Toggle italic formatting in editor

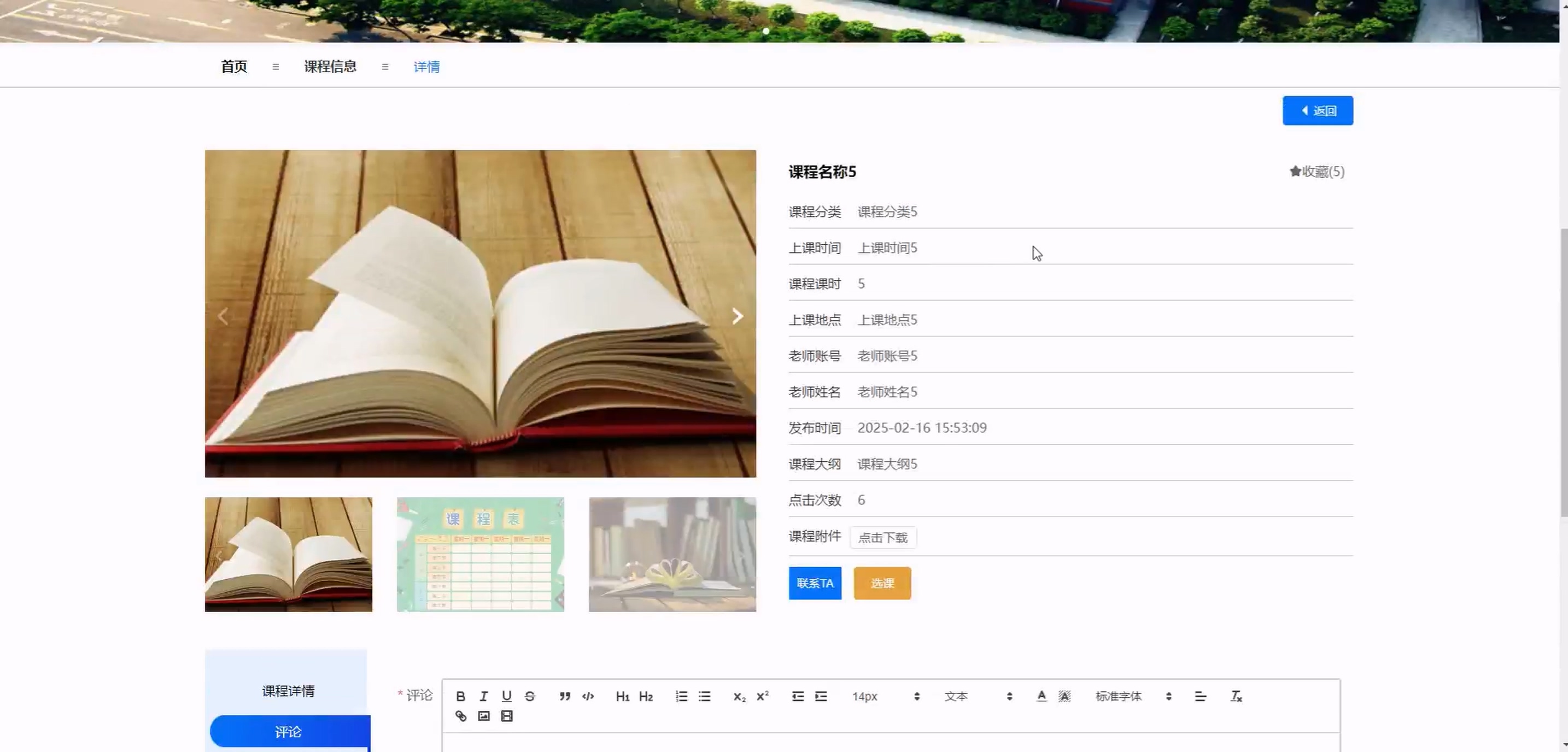click(x=483, y=696)
